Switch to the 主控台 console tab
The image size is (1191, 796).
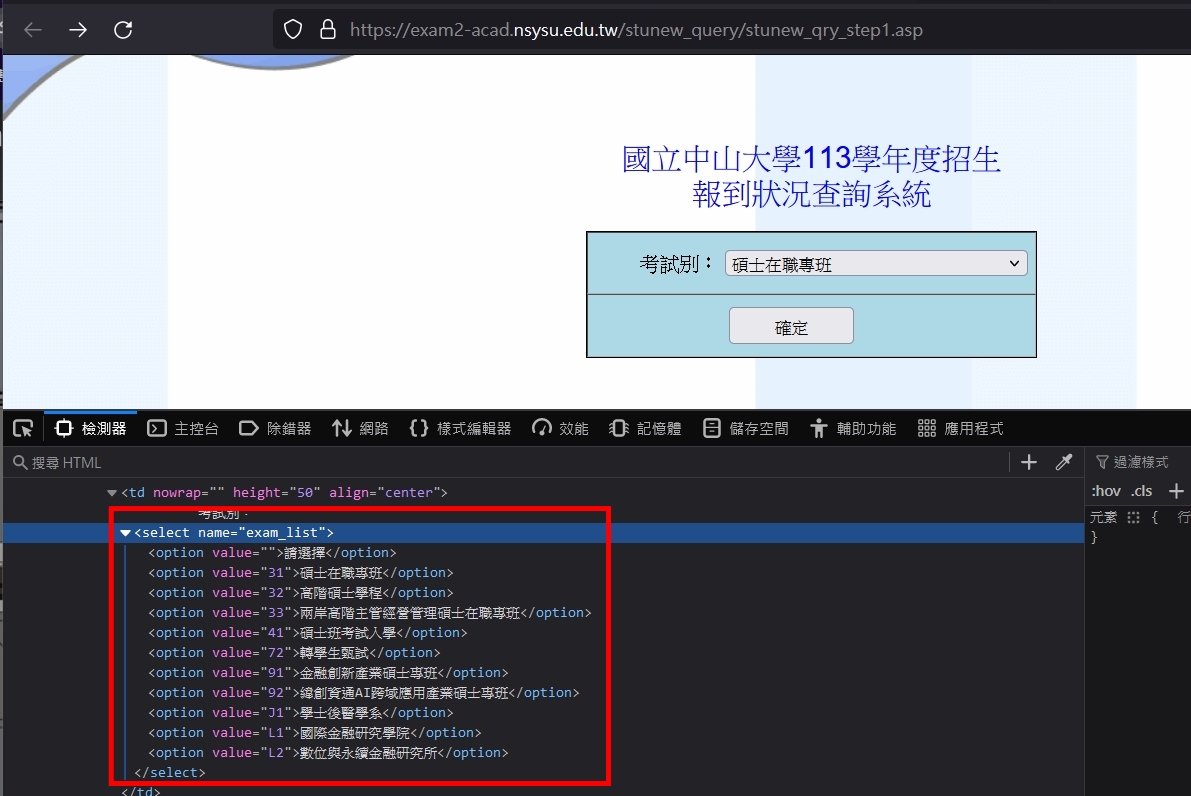click(x=183, y=429)
